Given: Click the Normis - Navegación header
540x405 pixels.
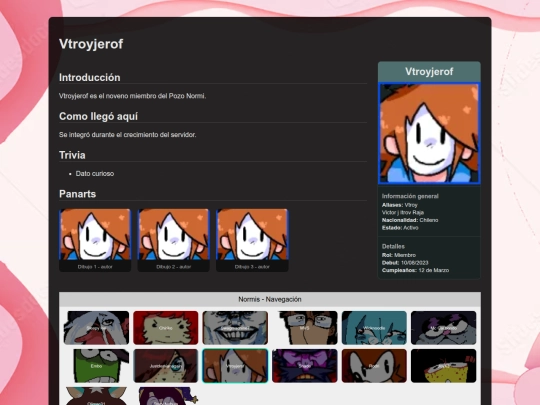Looking at the screenshot, I should tap(270, 299).
